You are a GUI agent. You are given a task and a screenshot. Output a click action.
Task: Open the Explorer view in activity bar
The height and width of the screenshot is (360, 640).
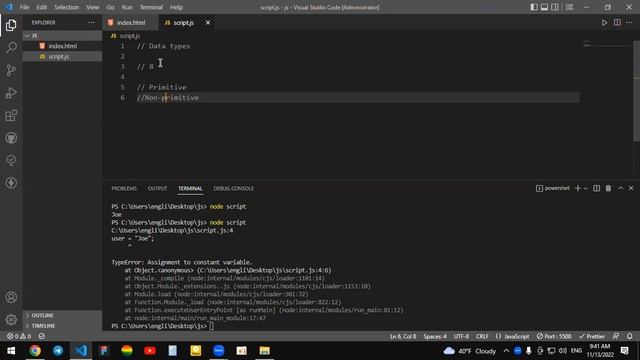click(x=11, y=25)
